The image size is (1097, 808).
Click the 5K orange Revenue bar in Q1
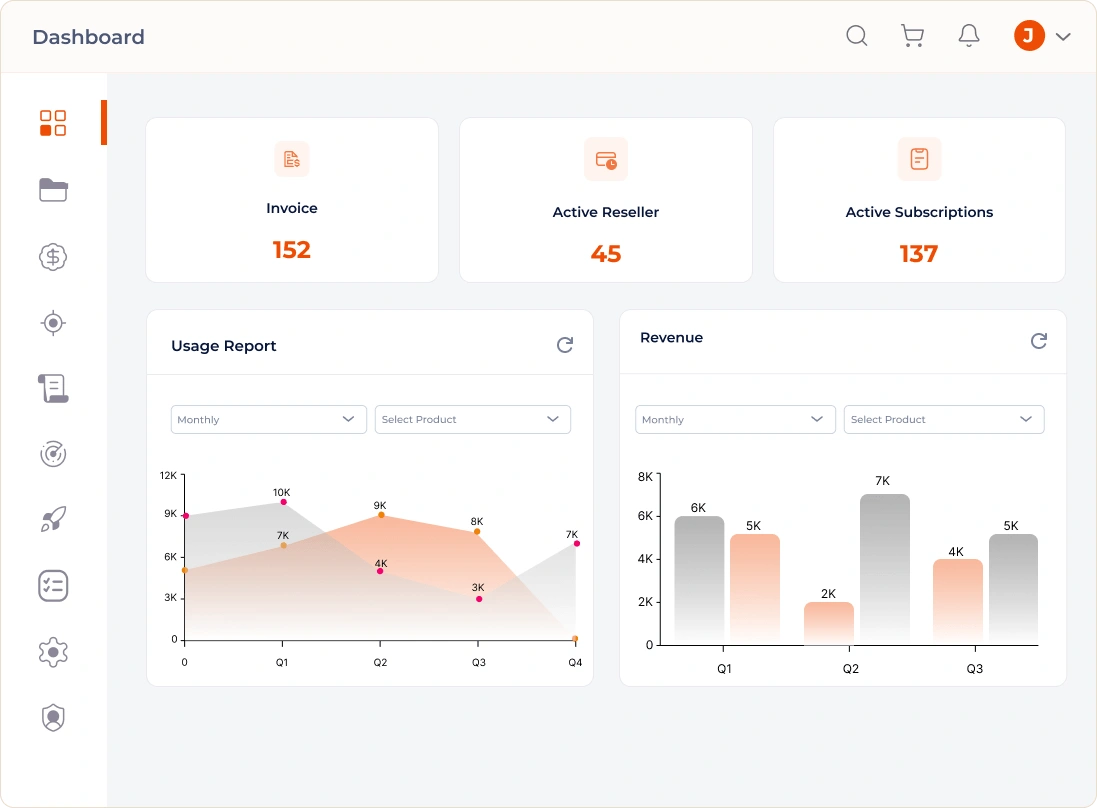[754, 589]
